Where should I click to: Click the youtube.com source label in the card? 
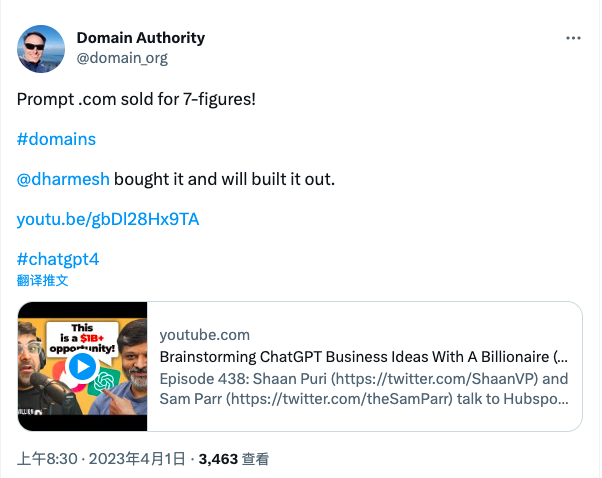click(x=205, y=335)
